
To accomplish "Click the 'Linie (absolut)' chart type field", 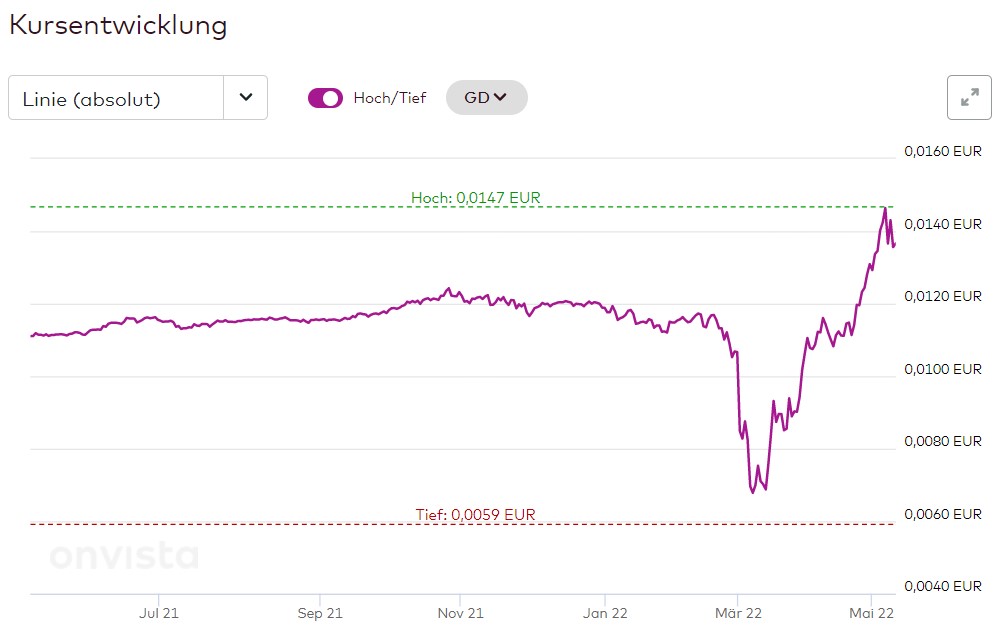I will (x=116, y=98).
